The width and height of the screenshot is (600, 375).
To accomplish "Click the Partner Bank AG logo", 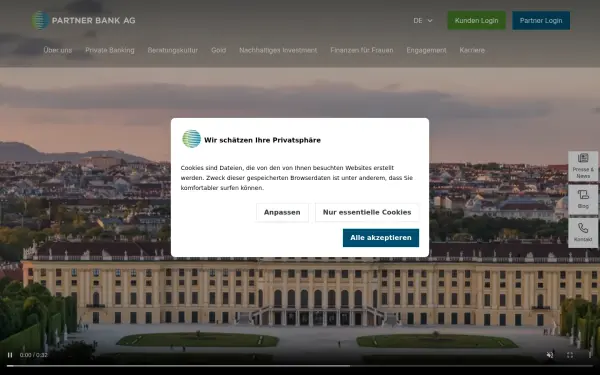I will click(83, 20).
